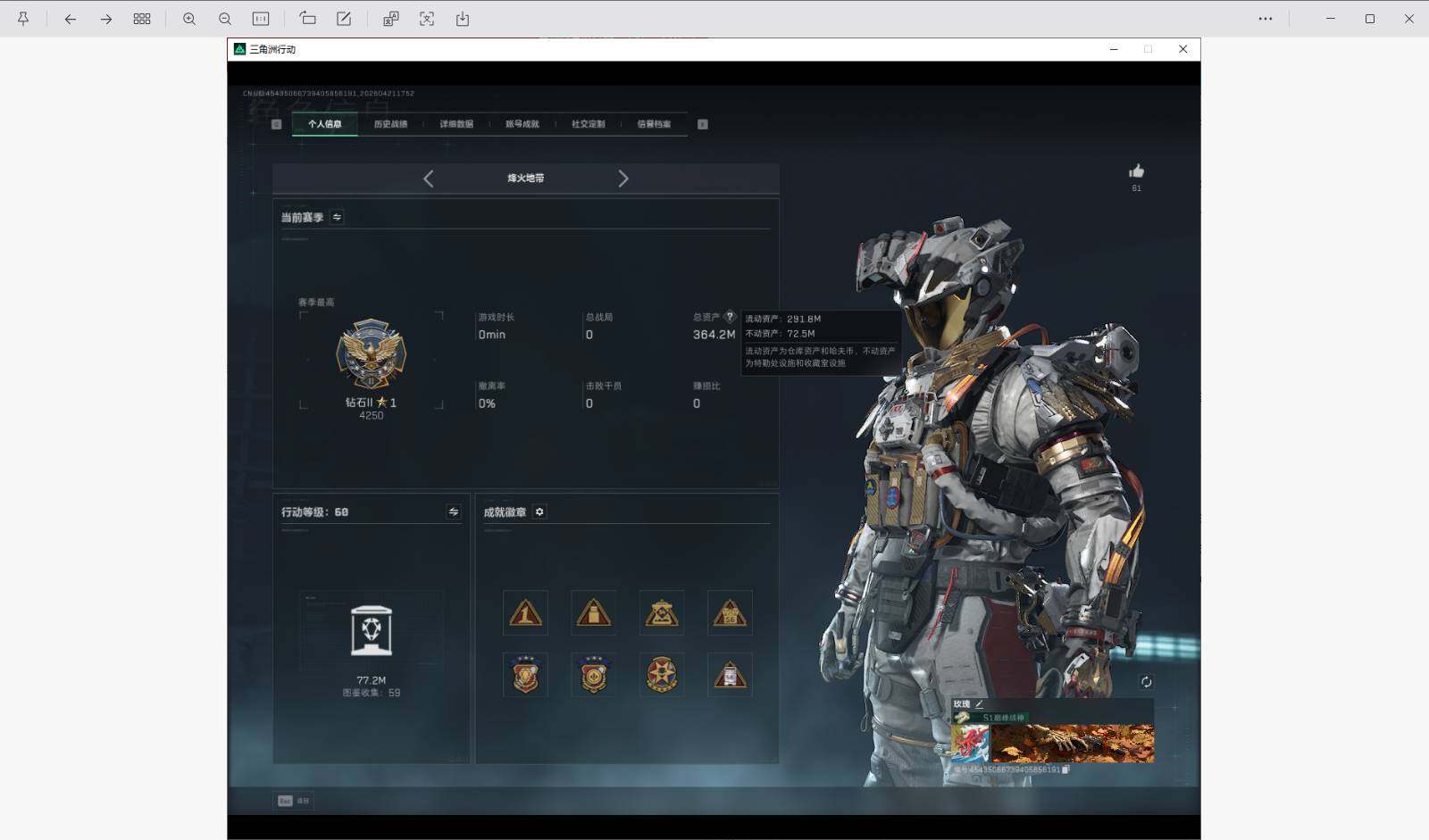Image resolution: width=1429 pixels, height=840 pixels.
Task: Open the 账号成就 tab
Action: tap(522, 124)
